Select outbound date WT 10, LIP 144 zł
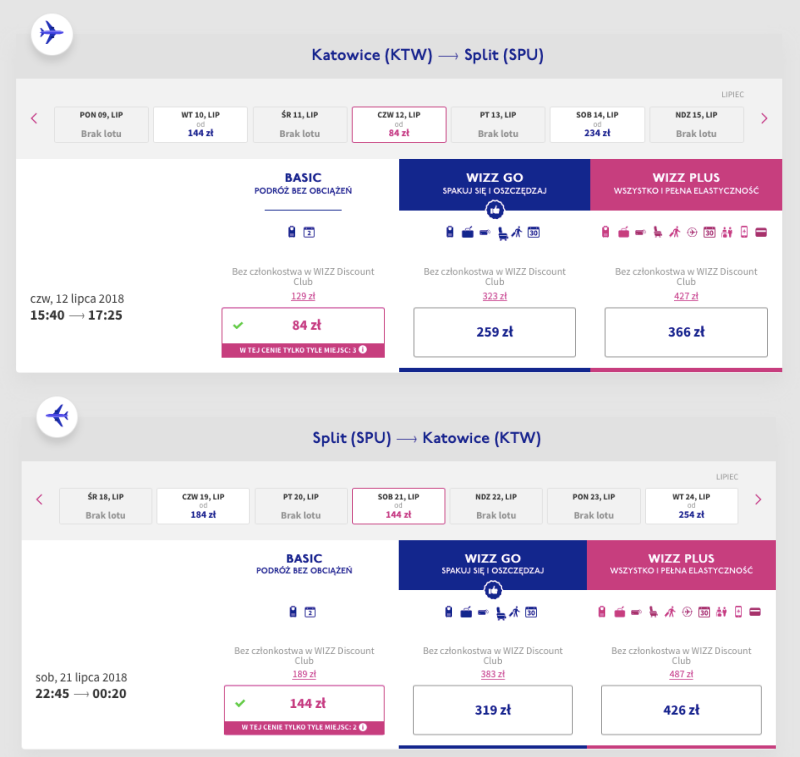 point(201,124)
